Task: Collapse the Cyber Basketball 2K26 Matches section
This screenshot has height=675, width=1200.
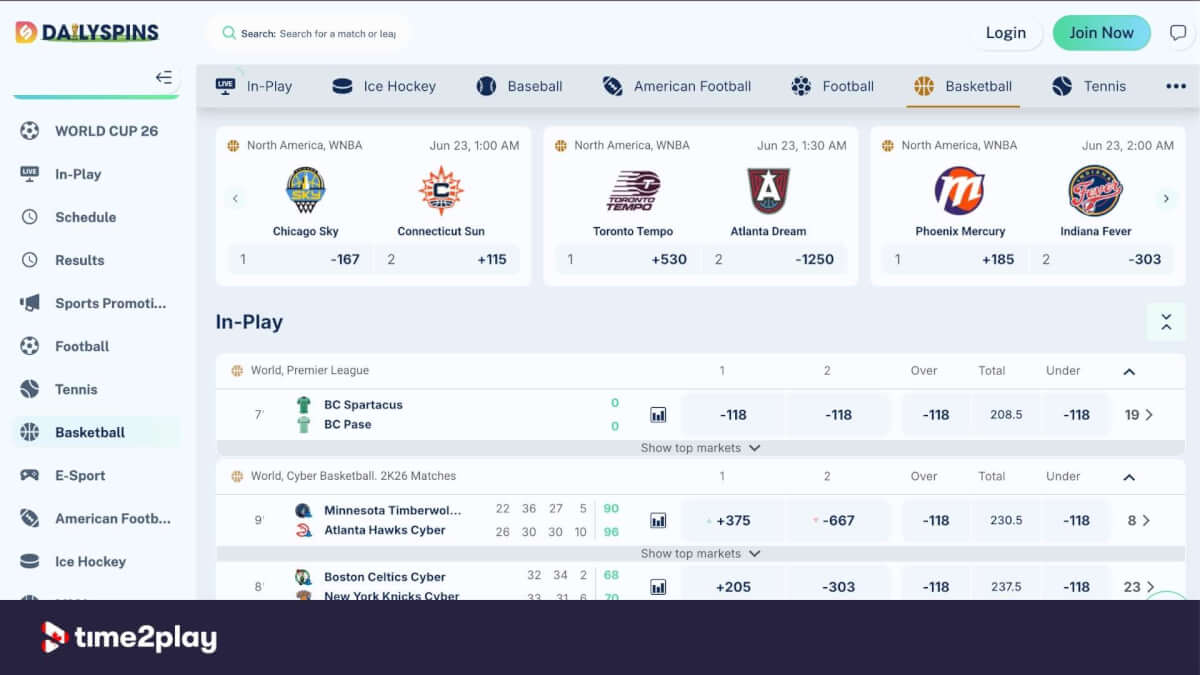Action: 1129,477
